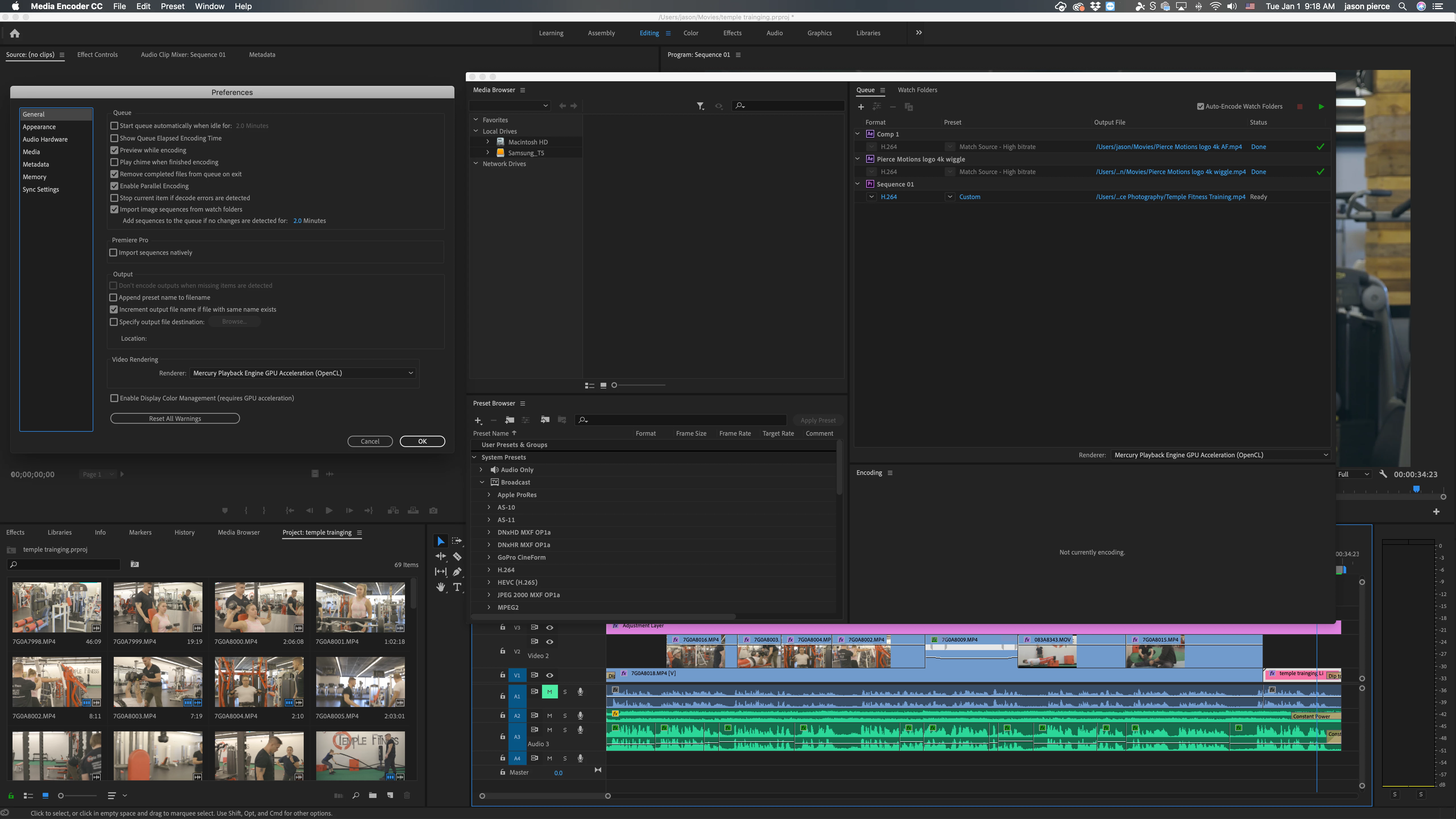Screen dimensions: 1456x819
Task: Expand the Macintosh HD drive
Action: pyautogui.click(x=488, y=142)
